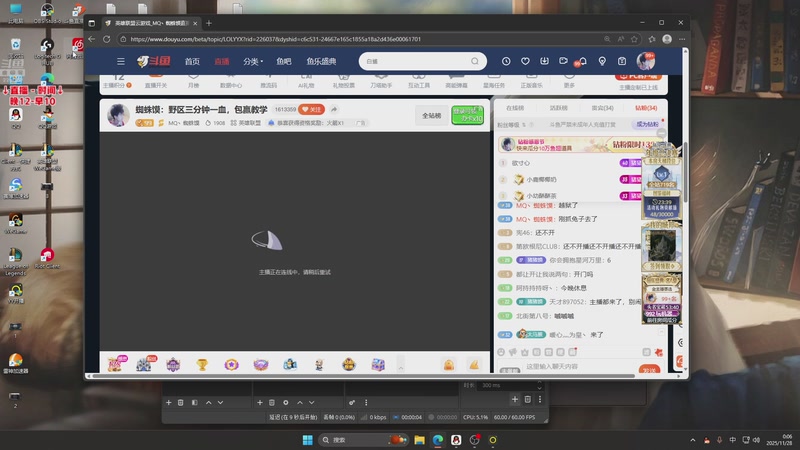Open 正版音乐 in streamer toolbar
The width and height of the screenshot is (800, 450).
[532, 82]
